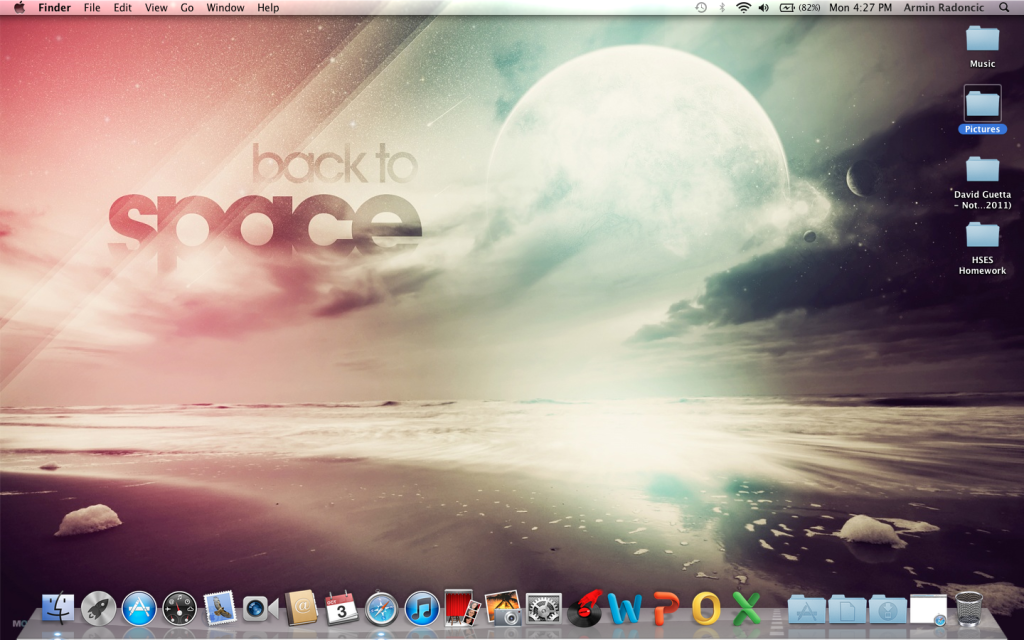Viewport: 1024px width, 640px height.
Task: Click the minimized window thumbnail in dock
Action: [x=928, y=609]
